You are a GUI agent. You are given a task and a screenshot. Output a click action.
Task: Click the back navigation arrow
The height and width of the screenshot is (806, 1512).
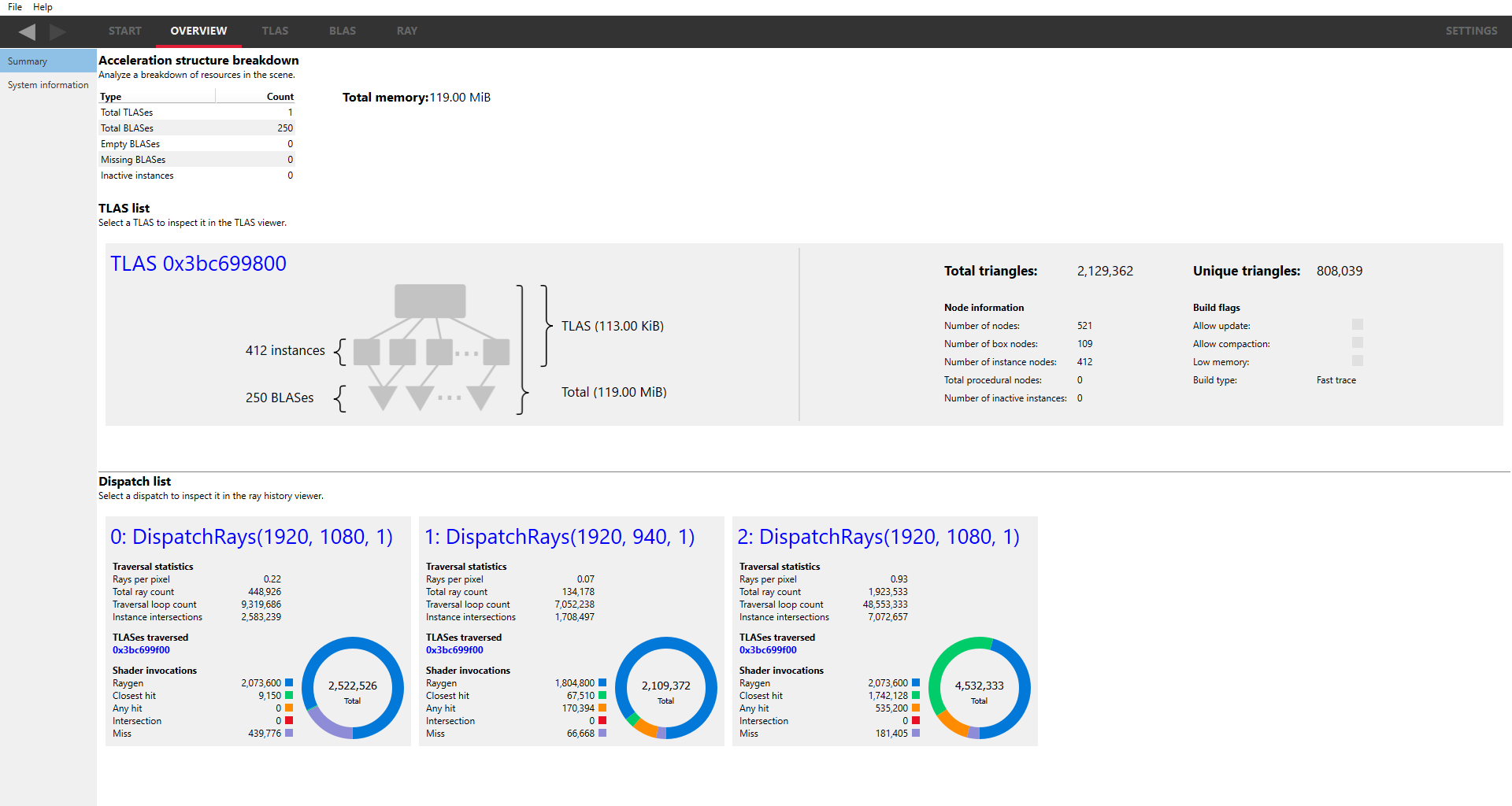pos(27,31)
